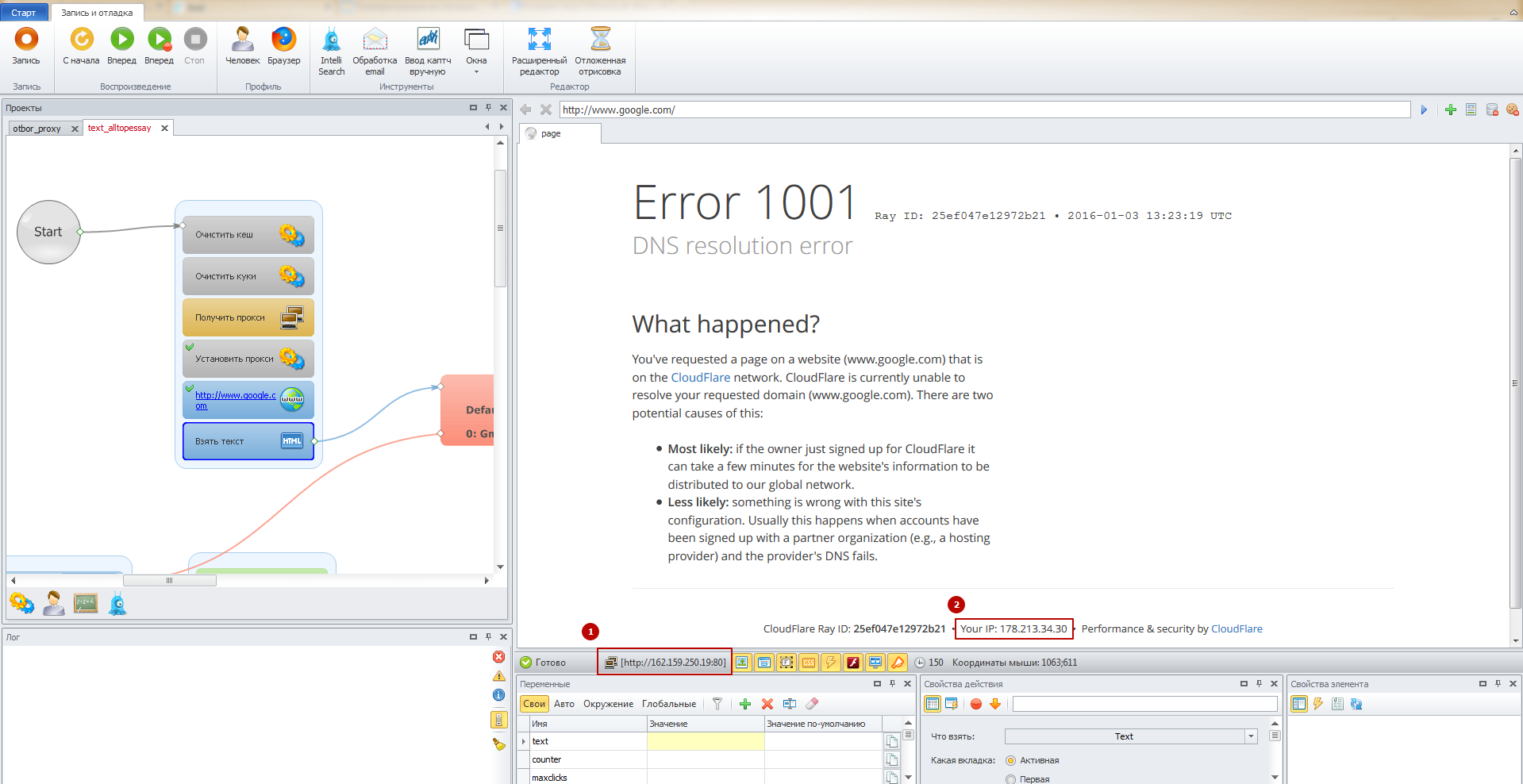This screenshot has height=784, width=1523.
Task: Launch Intelli Search tool
Action: pyautogui.click(x=332, y=52)
